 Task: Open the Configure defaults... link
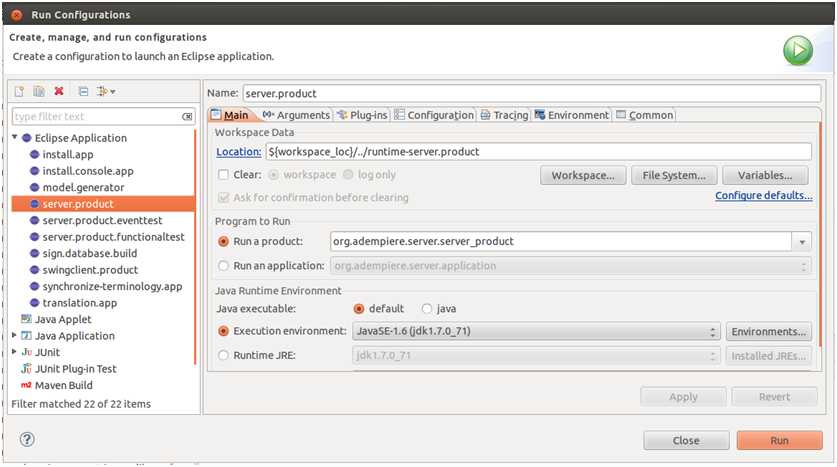[x=763, y=195]
